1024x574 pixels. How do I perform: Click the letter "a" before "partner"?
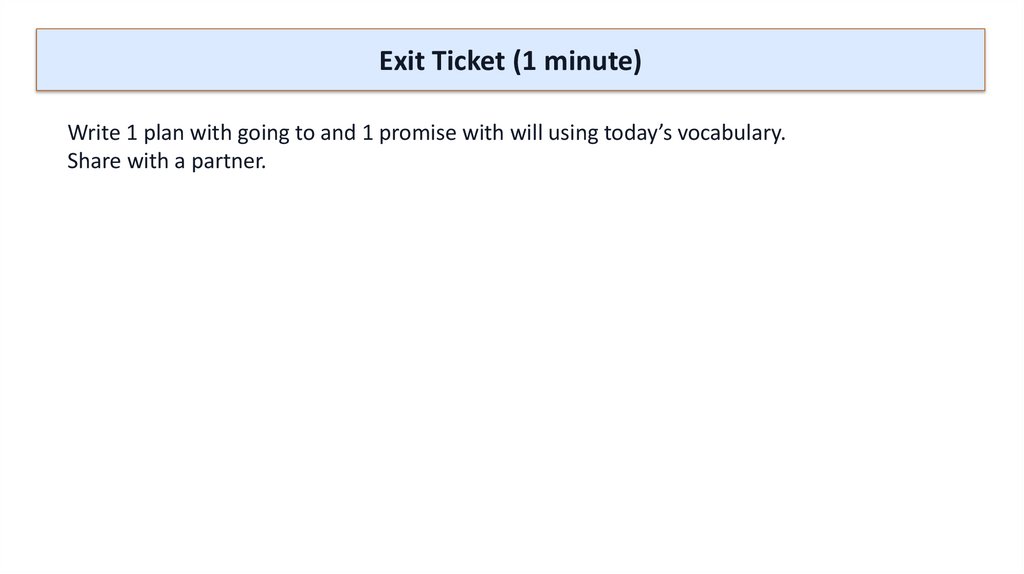pos(181,161)
